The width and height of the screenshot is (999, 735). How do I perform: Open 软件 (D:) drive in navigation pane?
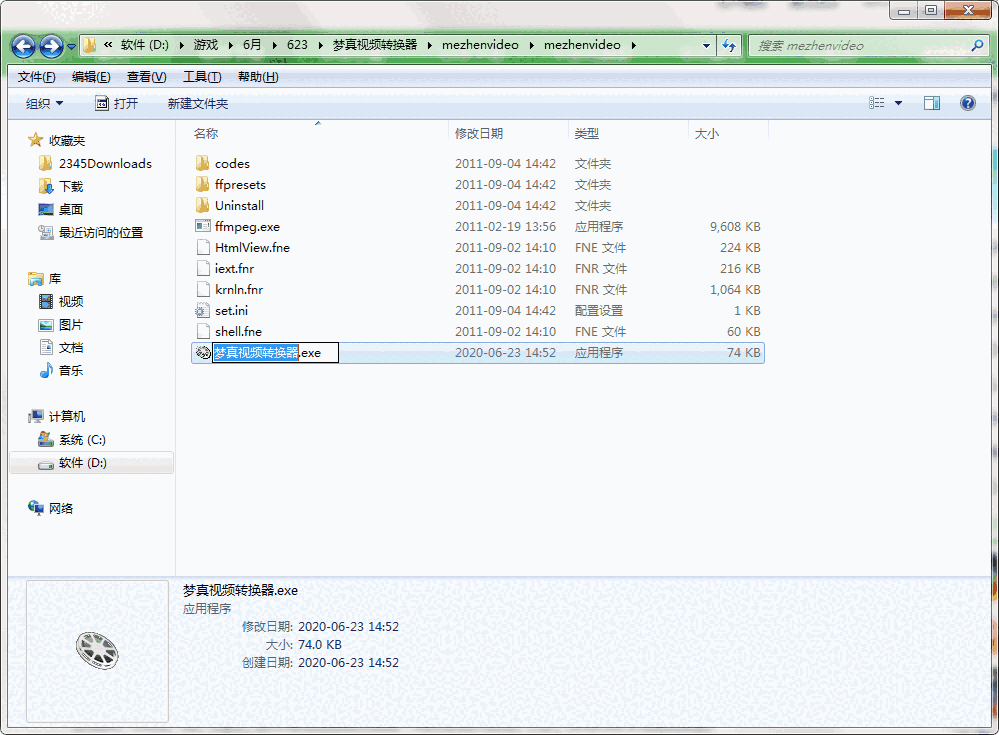[x=83, y=463]
